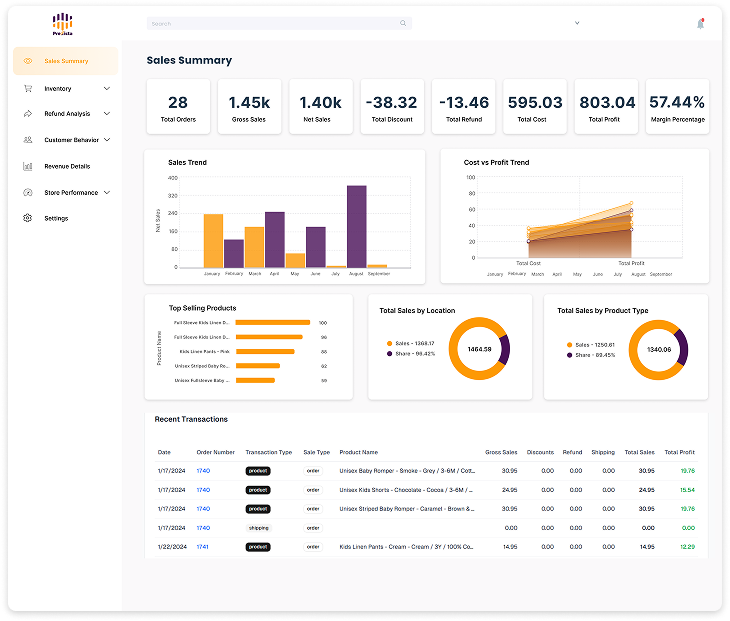Open the top bar dropdown chevron

pyautogui.click(x=577, y=23)
